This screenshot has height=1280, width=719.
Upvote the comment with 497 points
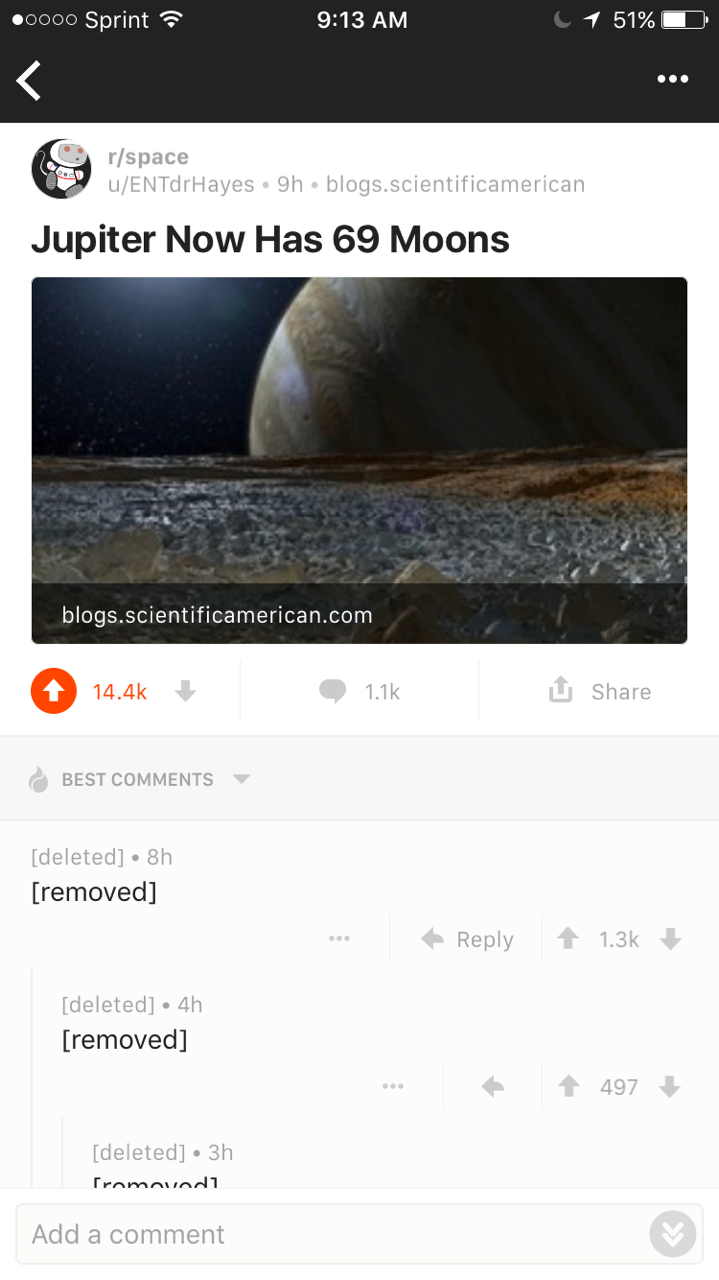[568, 1087]
